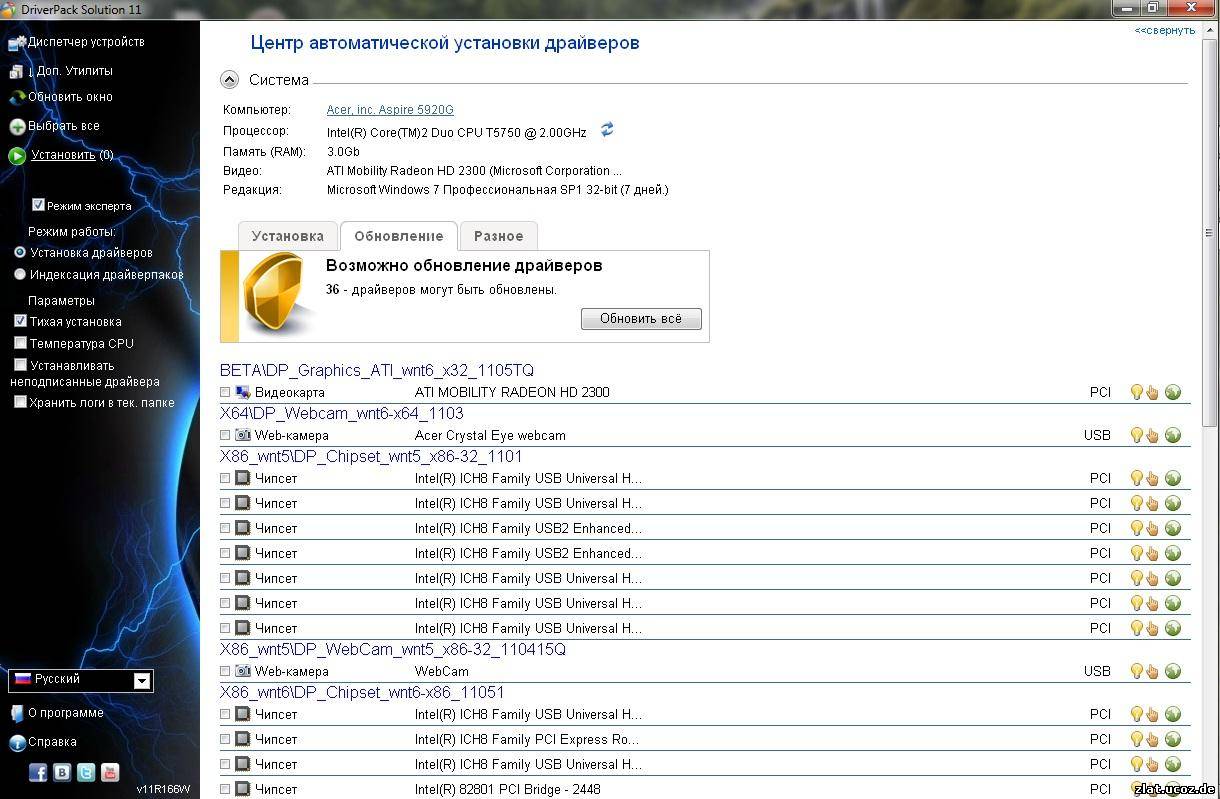Screen dimensions: 1220x799
Task: Uncheck Режим эксперта
Action: [x=38, y=205]
